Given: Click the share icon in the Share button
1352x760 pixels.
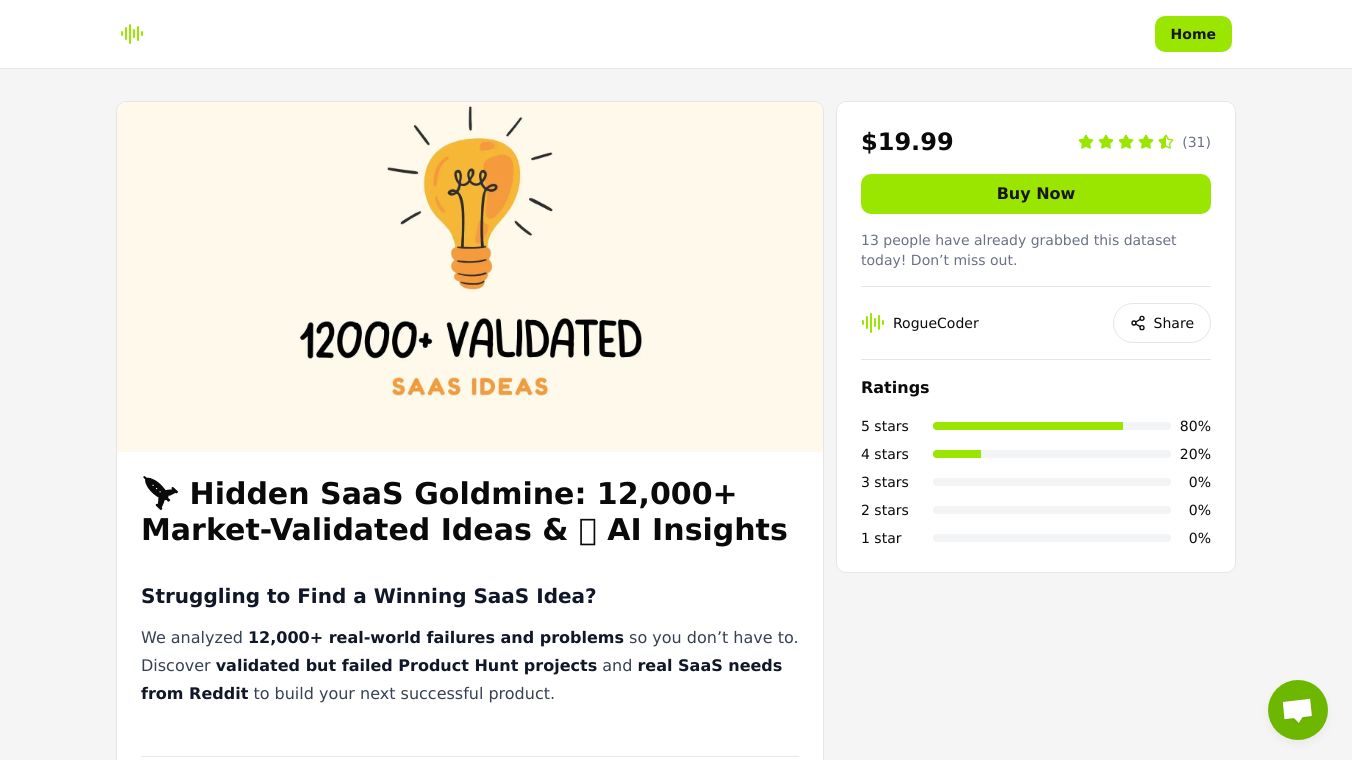Looking at the screenshot, I should [x=1138, y=323].
